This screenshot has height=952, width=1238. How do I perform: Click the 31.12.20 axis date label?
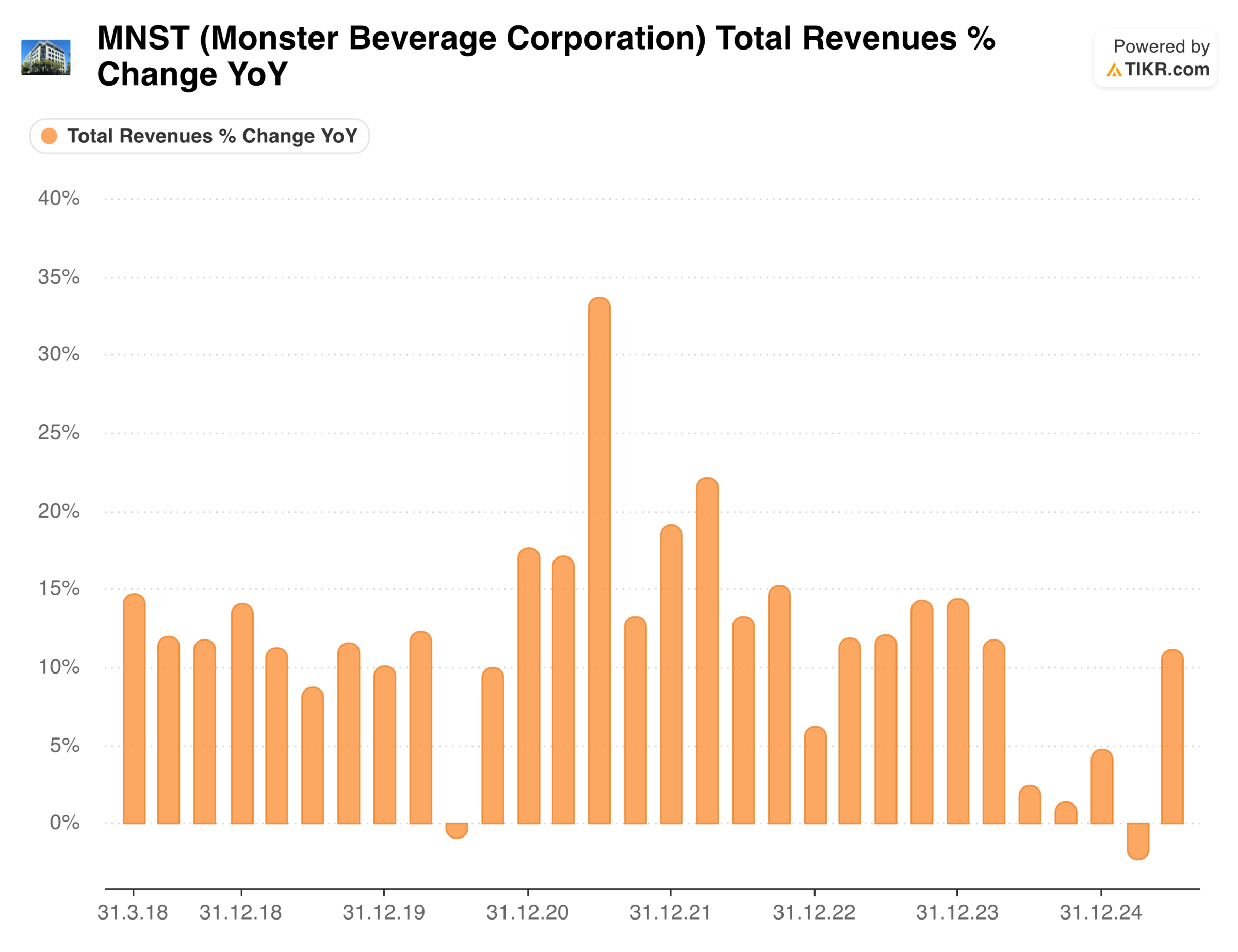(527, 913)
